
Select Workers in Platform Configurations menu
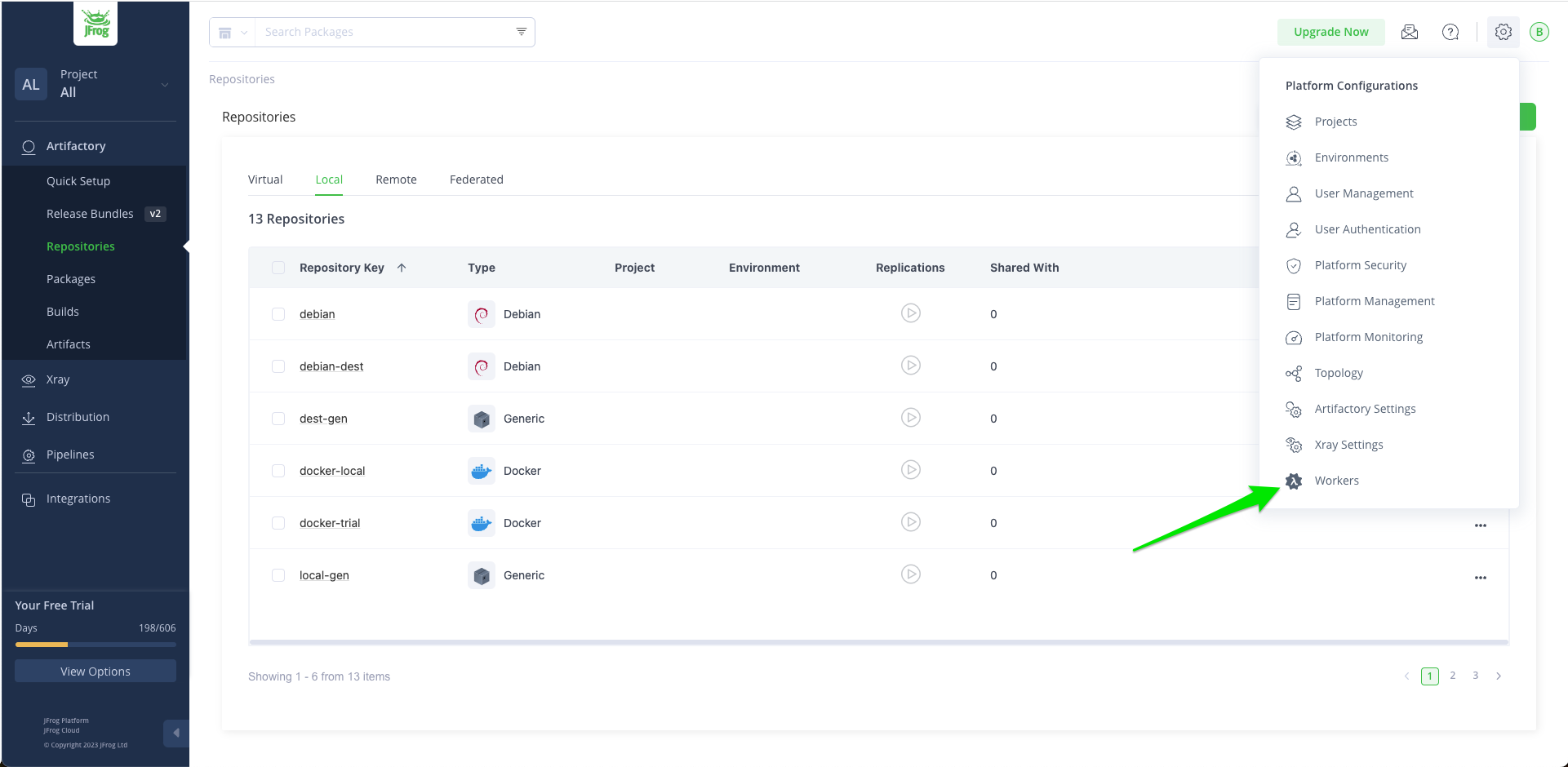click(x=1336, y=481)
